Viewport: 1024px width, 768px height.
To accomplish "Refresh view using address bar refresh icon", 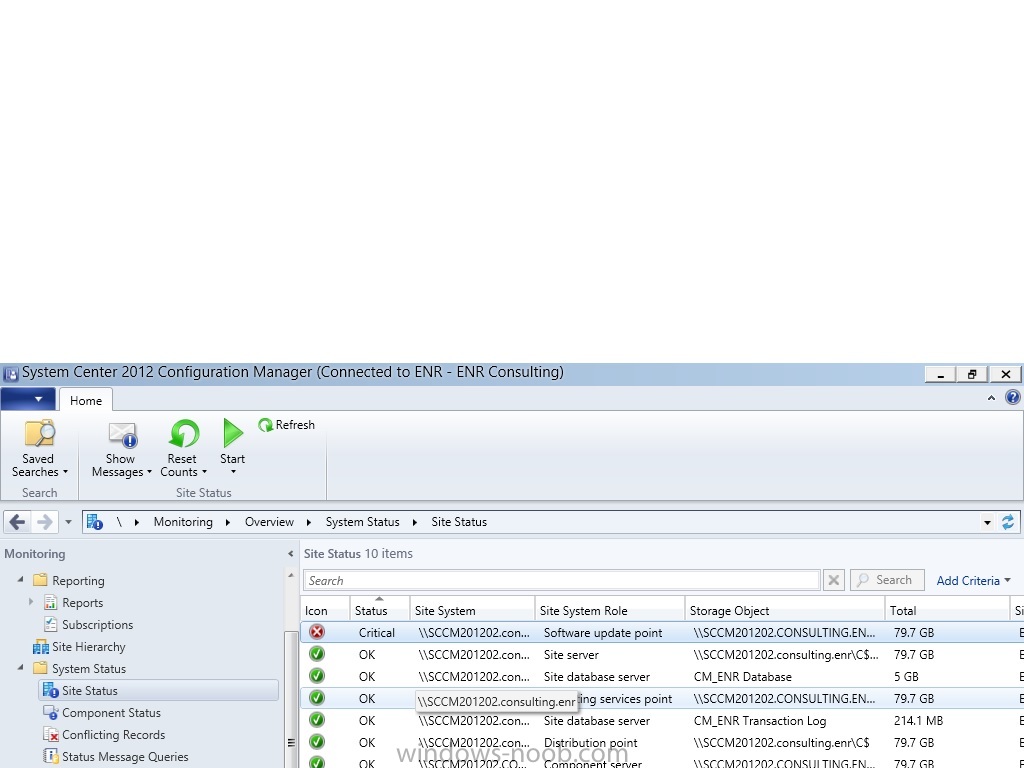I will coord(1008,522).
